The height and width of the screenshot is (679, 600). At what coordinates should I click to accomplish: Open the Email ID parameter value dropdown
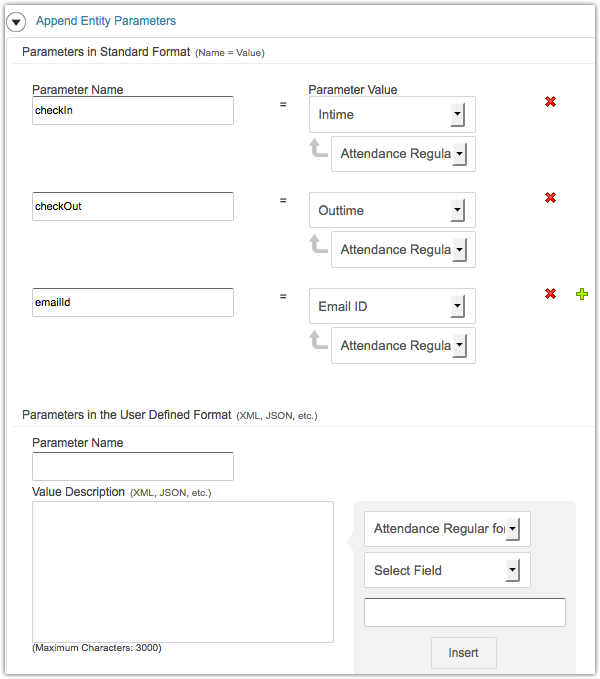(x=392, y=306)
